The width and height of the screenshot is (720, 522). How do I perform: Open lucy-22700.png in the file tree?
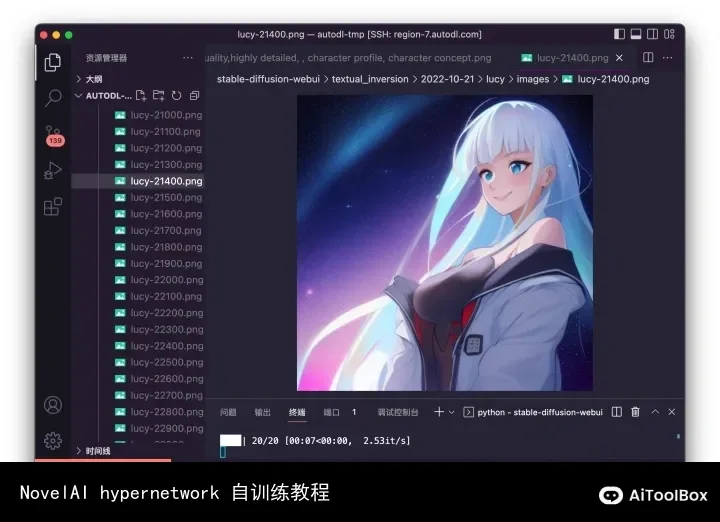(138, 395)
